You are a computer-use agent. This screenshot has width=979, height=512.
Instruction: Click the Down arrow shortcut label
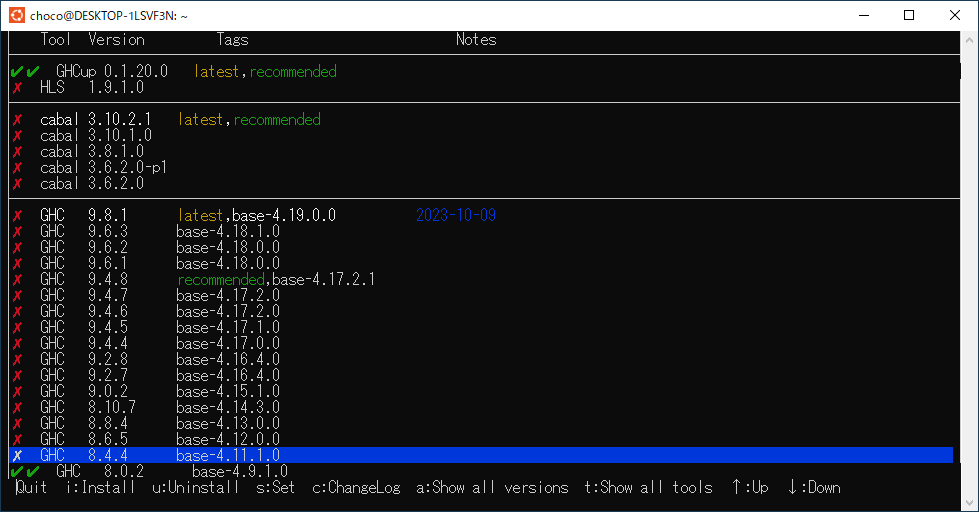(x=814, y=487)
